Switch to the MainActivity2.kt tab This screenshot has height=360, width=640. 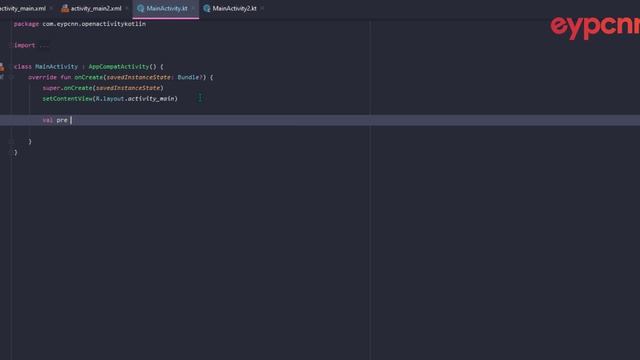pyautogui.click(x=234, y=8)
